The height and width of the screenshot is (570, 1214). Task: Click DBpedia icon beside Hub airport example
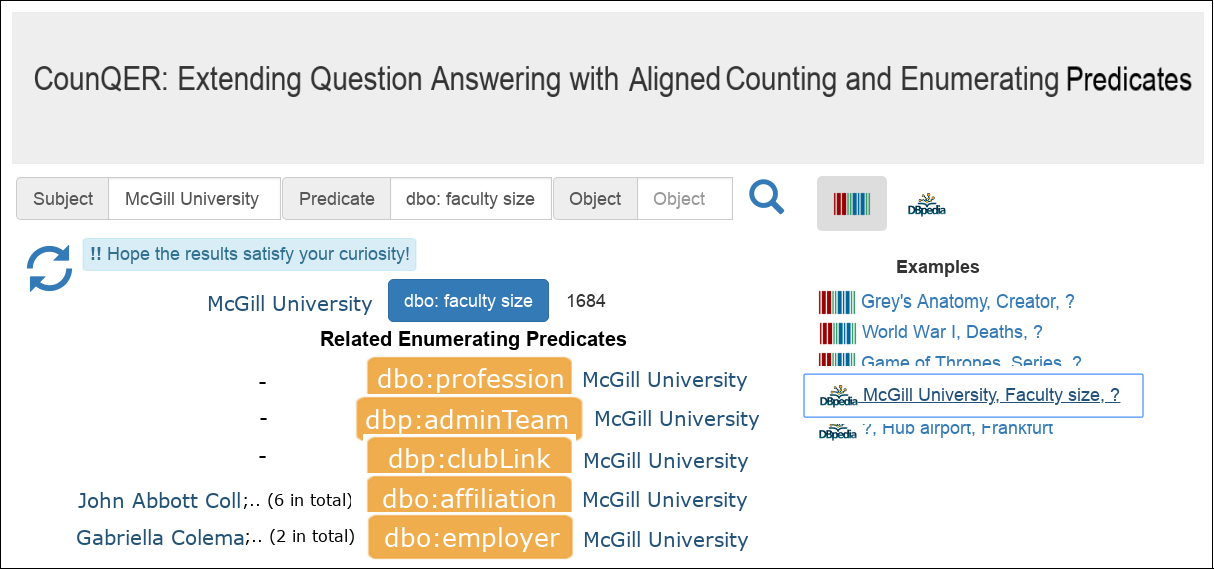838,430
